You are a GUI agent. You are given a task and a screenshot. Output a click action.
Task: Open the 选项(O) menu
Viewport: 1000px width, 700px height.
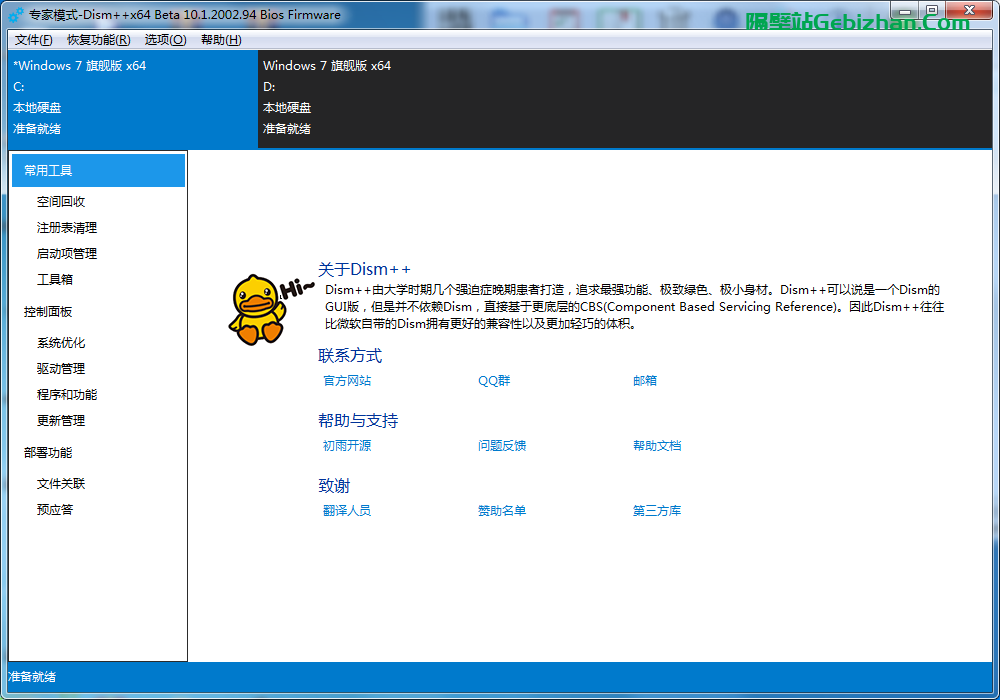click(165, 40)
